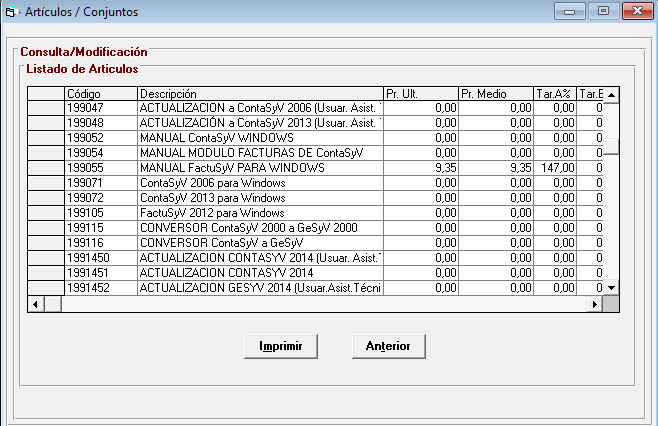Select description ACTUALIZACION CONTASYV 2014 of code 1991451
658x426 pixels.
pos(260,273)
